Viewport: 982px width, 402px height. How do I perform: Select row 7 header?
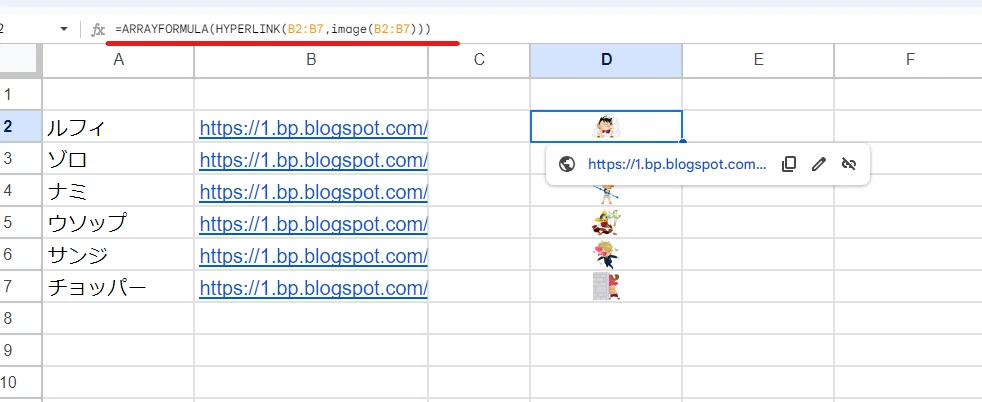tap(20, 287)
